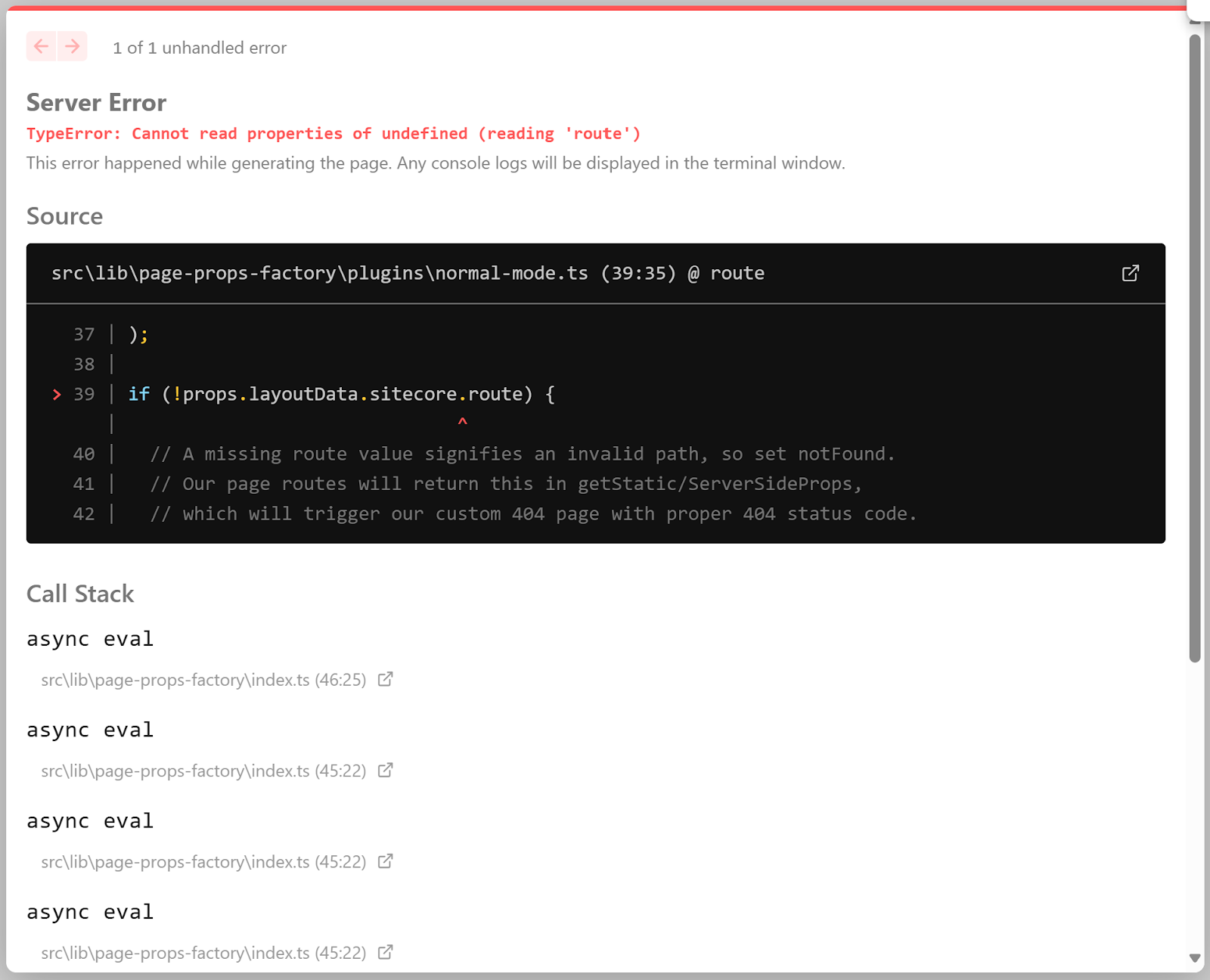Select the first async eval stack entry
Image resolution: width=1210 pixels, height=980 pixels.
(x=90, y=639)
